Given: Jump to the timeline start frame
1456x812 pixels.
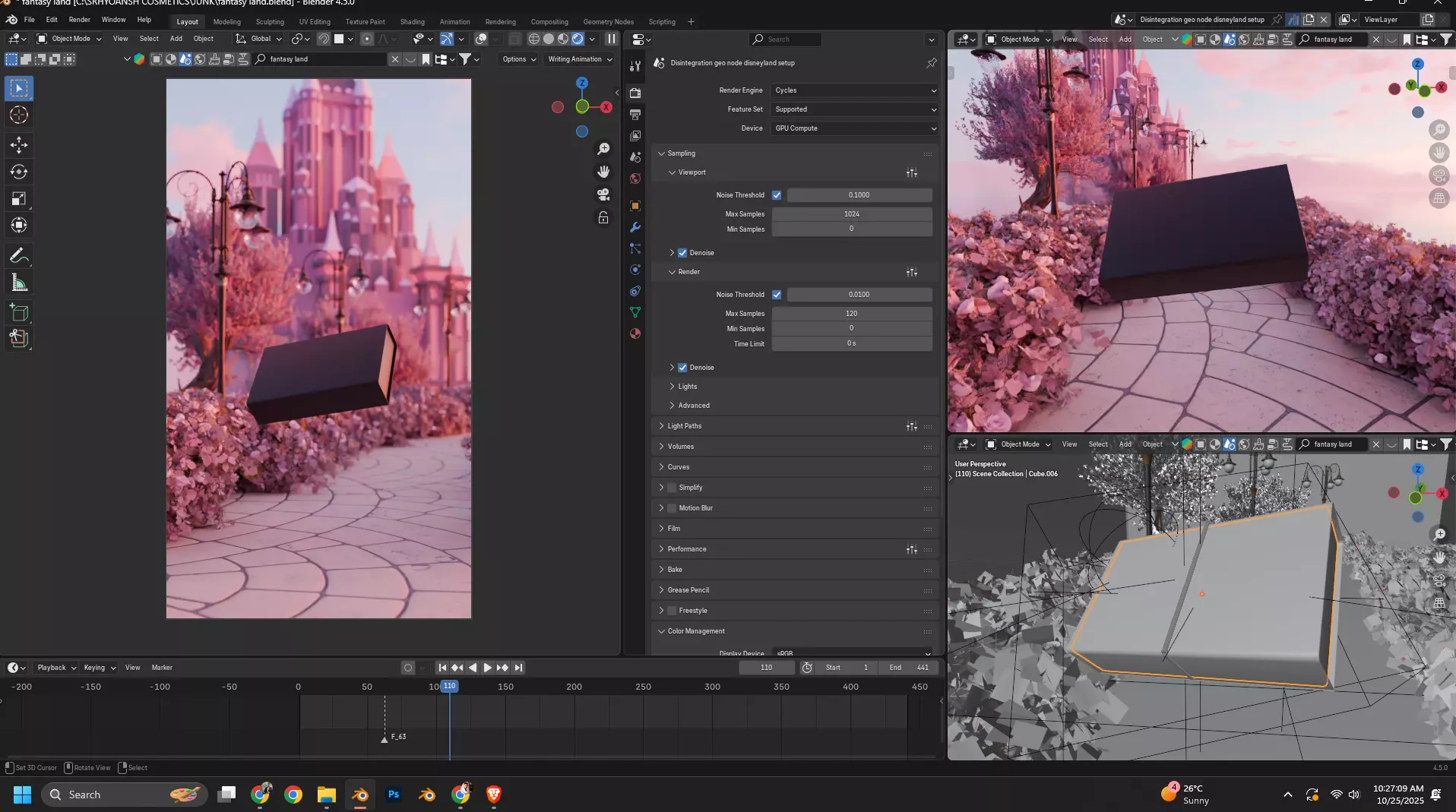Looking at the screenshot, I should (442, 668).
